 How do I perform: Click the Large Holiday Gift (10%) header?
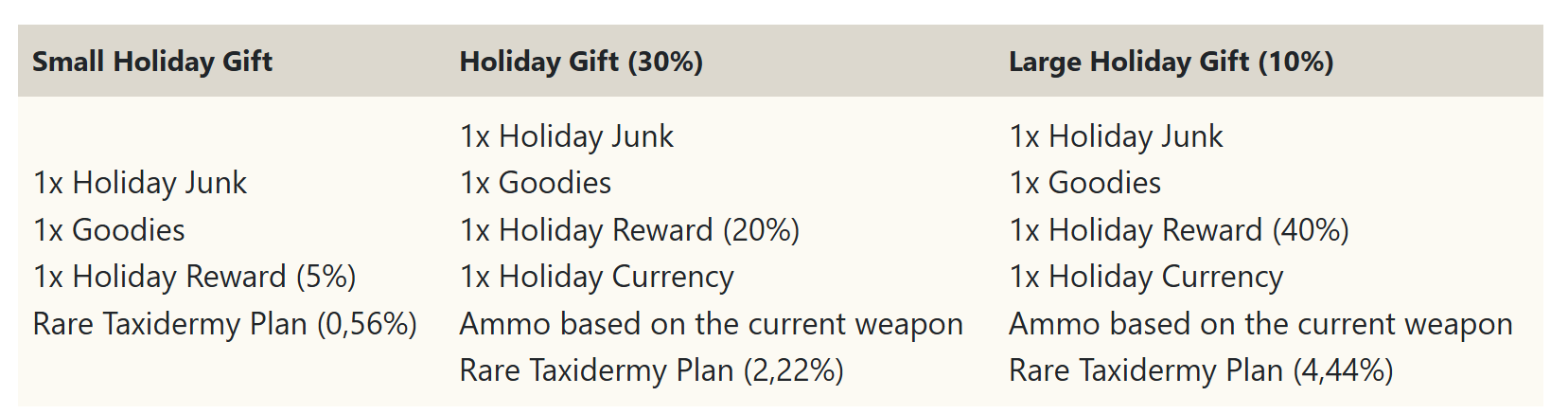point(1171,62)
